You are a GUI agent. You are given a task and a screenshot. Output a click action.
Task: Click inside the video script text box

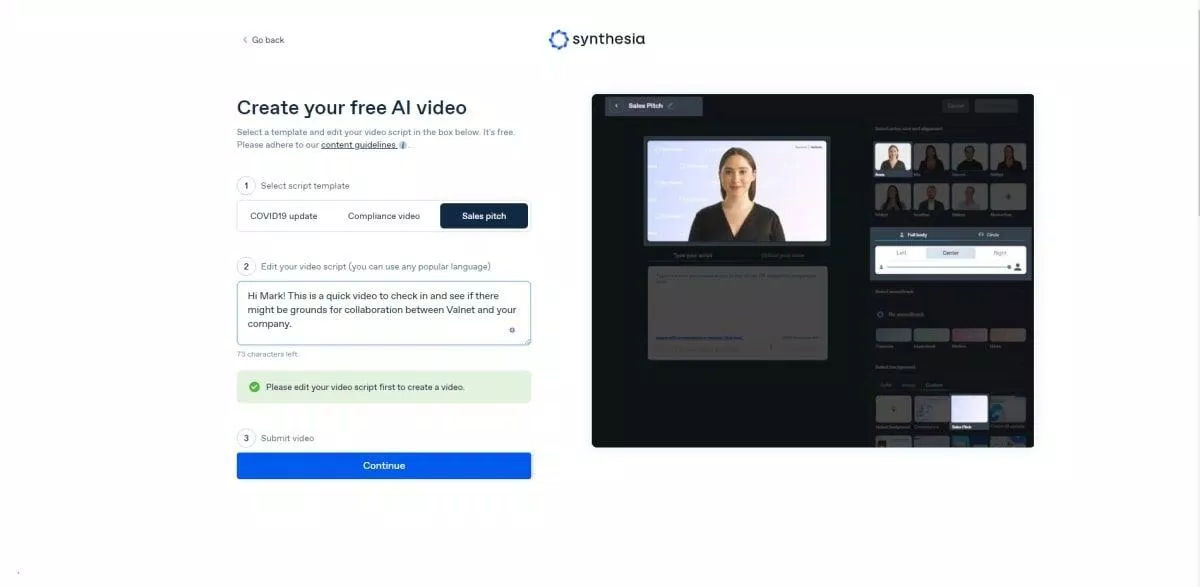click(383, 312)
